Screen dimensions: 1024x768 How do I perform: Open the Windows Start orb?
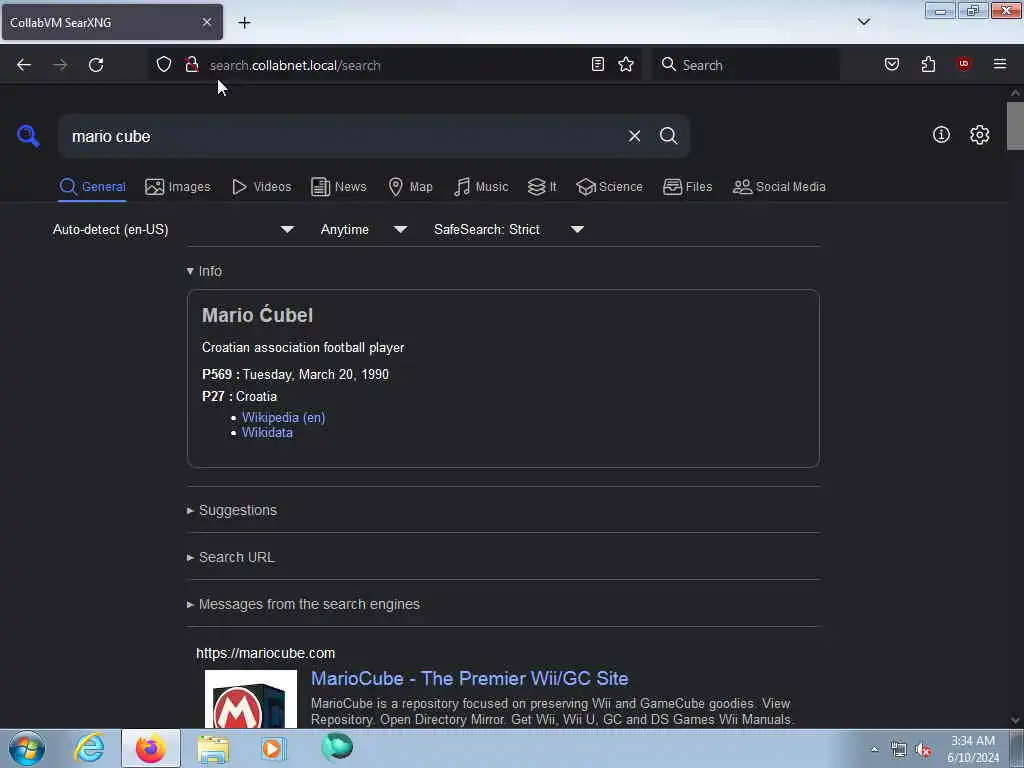(27, 748)
